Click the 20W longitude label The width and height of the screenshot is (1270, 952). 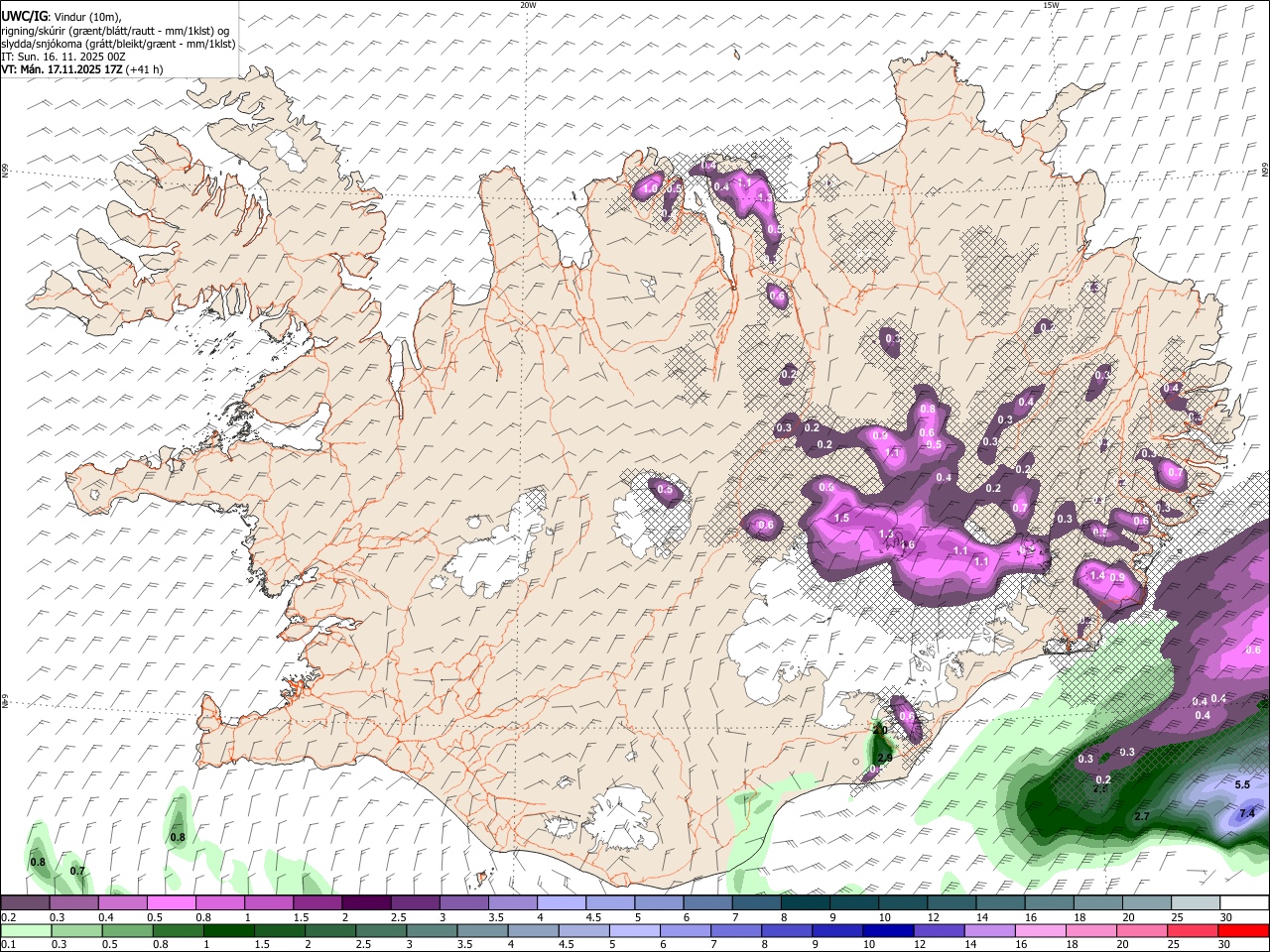(528, 5)
